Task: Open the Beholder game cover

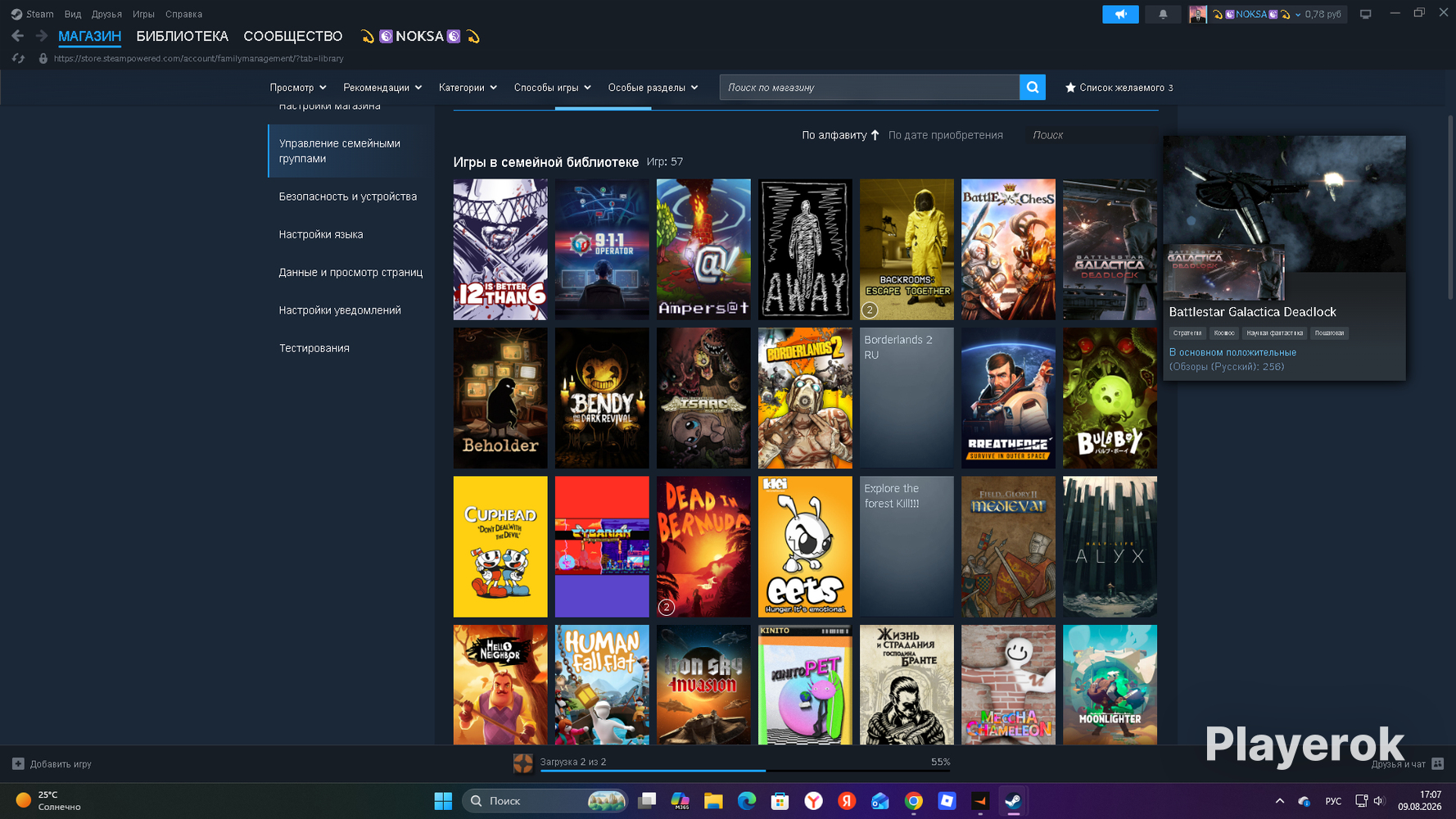Action: 500,398
